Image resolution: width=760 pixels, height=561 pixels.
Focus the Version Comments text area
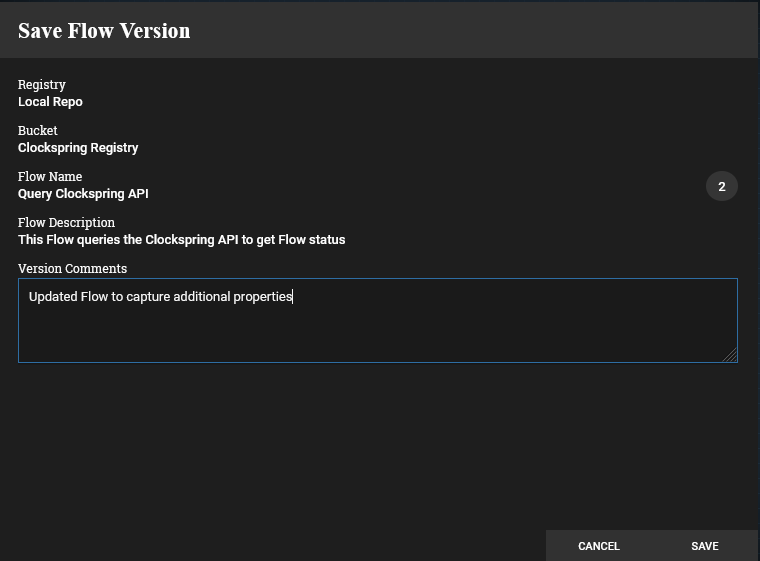pyautogui.click(x=378, y=321)
